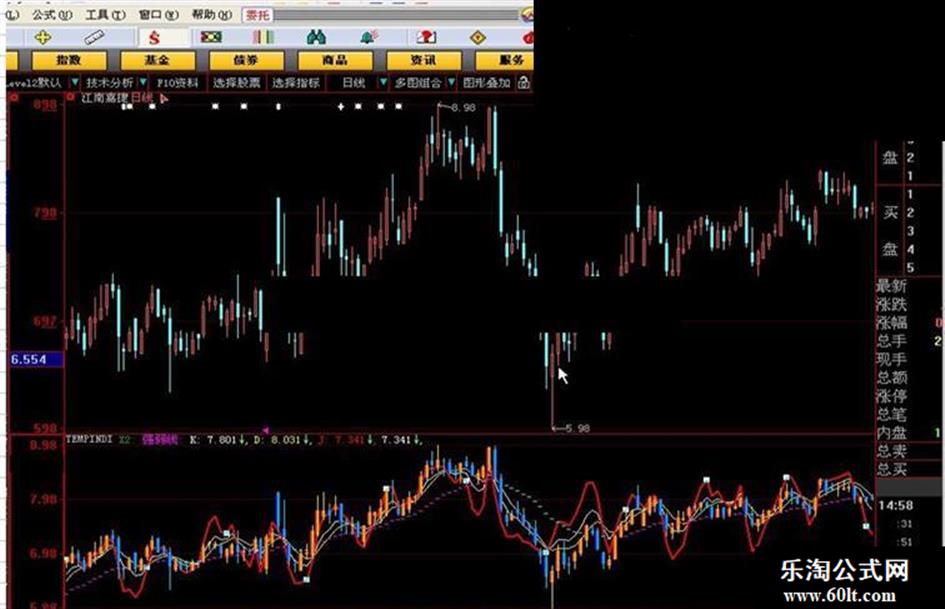
Task: Open the 公式 menu
Action: (52, 14)
